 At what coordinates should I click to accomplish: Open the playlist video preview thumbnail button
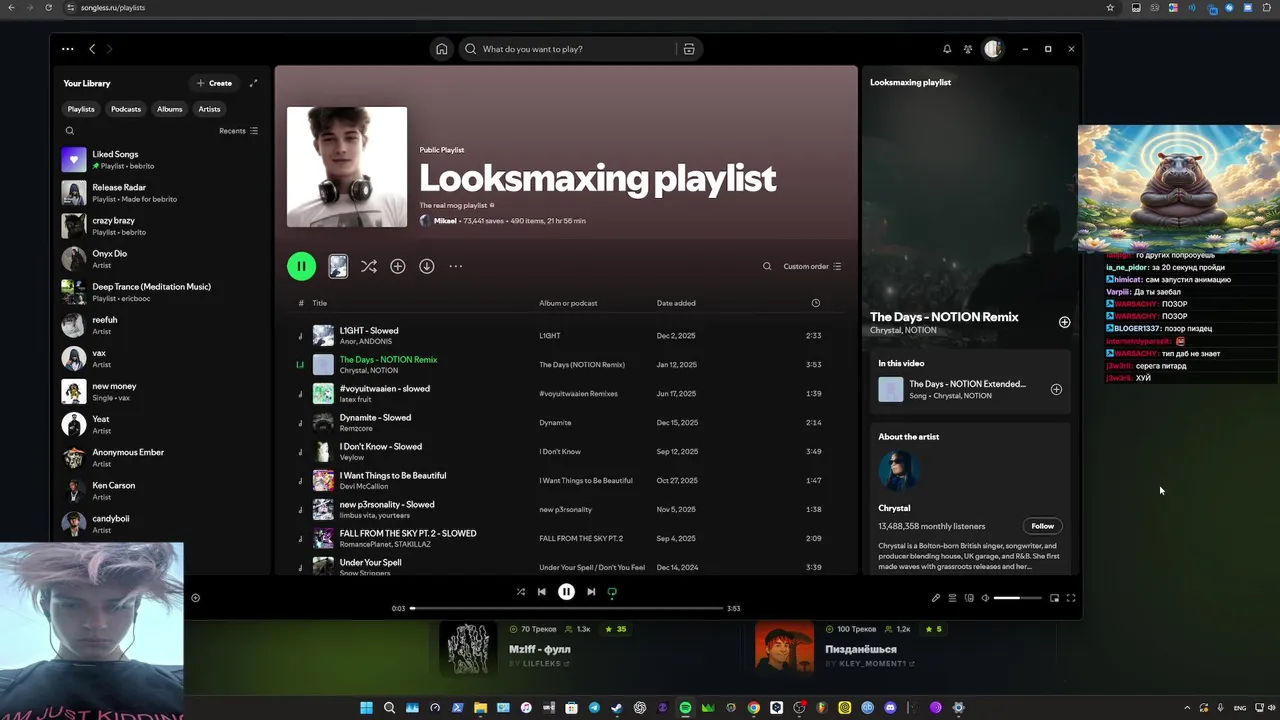click(x=338, y=266)
